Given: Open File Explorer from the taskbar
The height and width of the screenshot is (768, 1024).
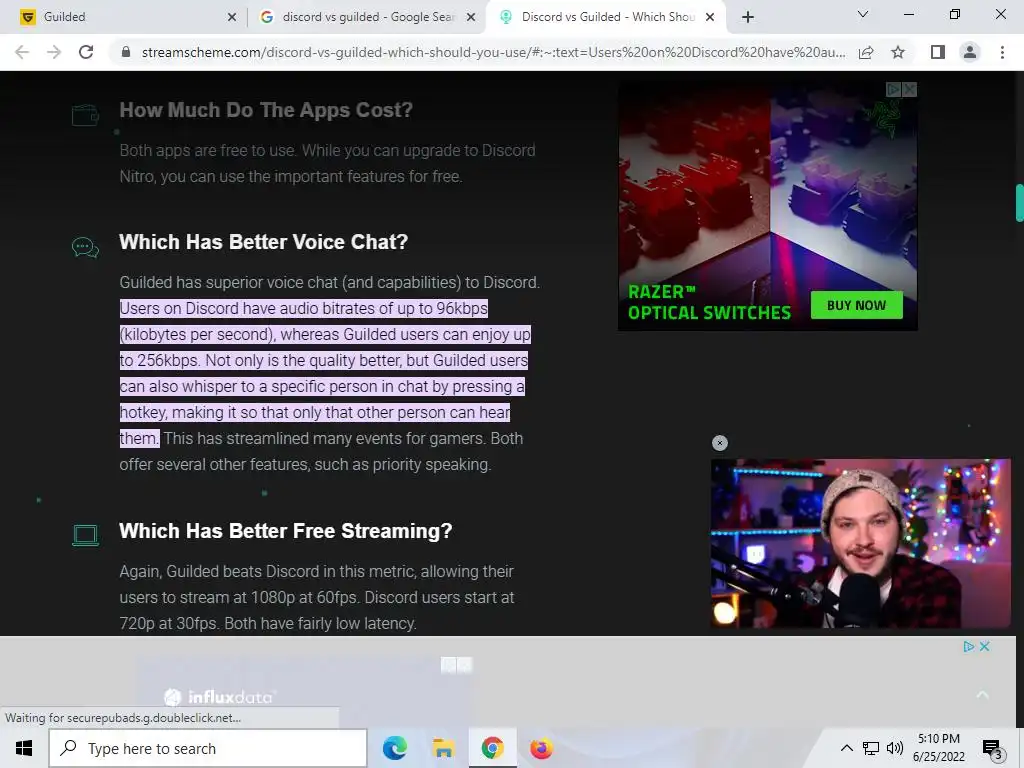Looking at the screenshot, I should click(443, 748).
